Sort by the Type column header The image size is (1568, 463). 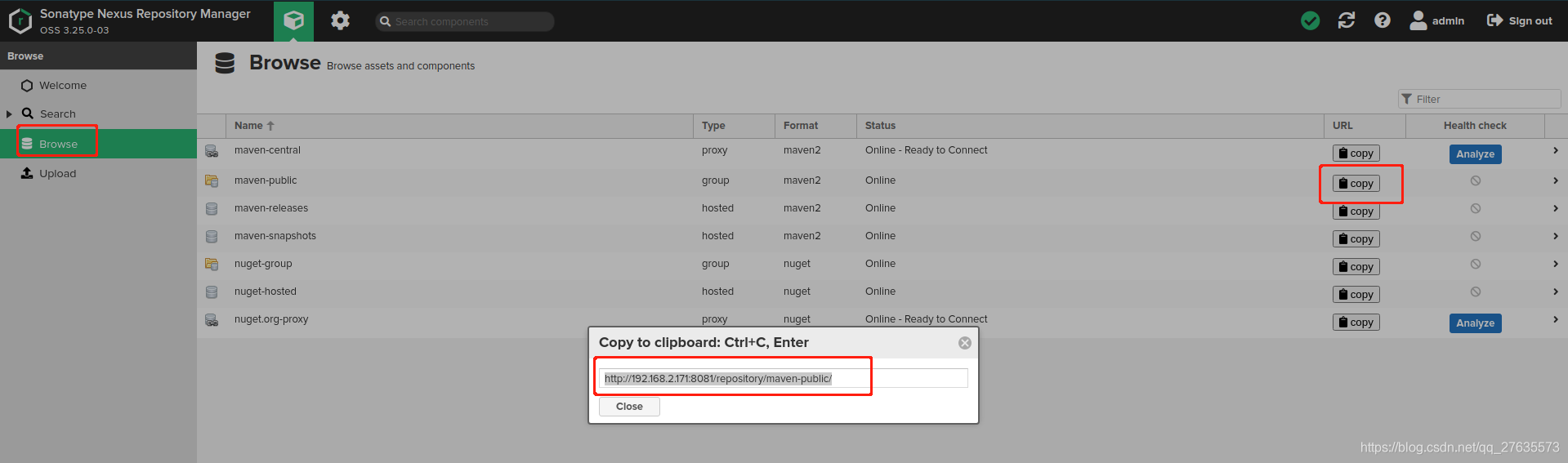click(734, 126)
